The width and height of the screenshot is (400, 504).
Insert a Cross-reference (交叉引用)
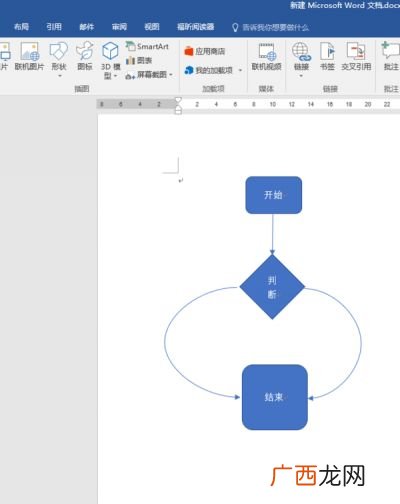pos(356,56)
